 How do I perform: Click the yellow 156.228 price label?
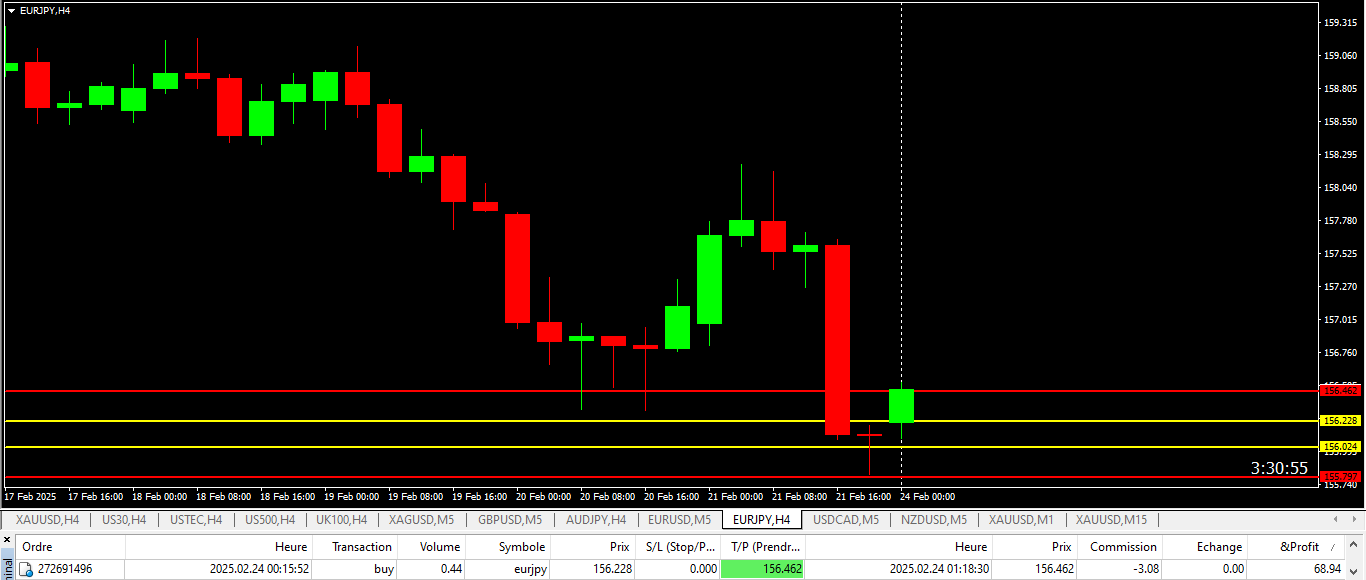point(1339,421)
